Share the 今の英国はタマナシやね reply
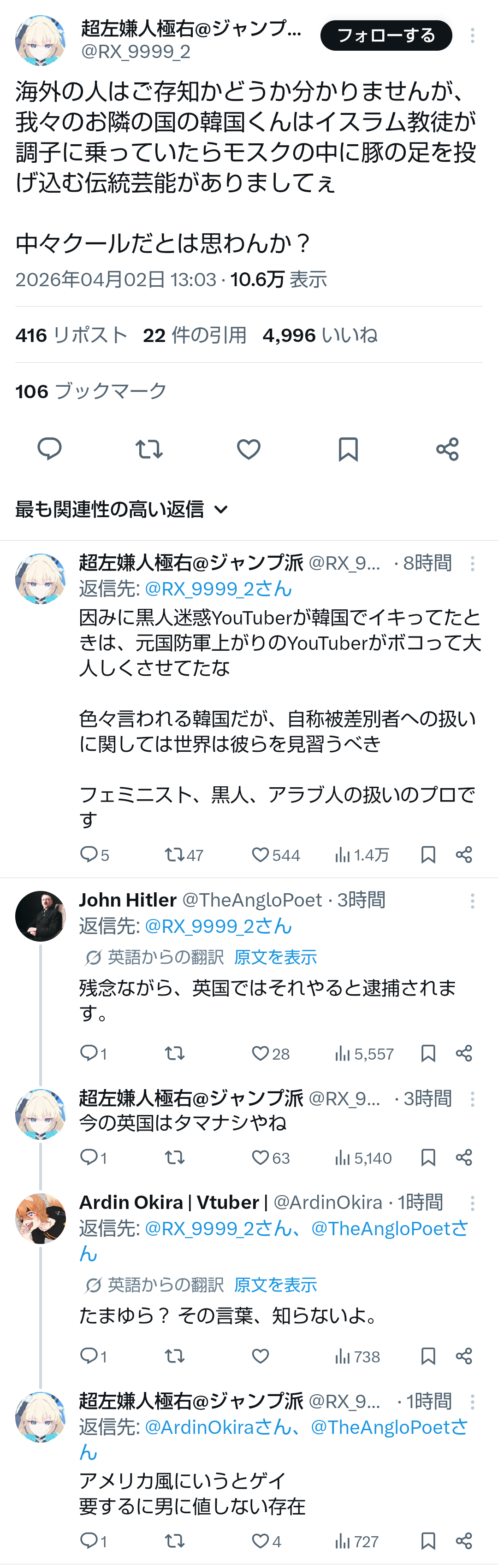The height and width of the screenshot is (1568, 498). point(464,1157)
